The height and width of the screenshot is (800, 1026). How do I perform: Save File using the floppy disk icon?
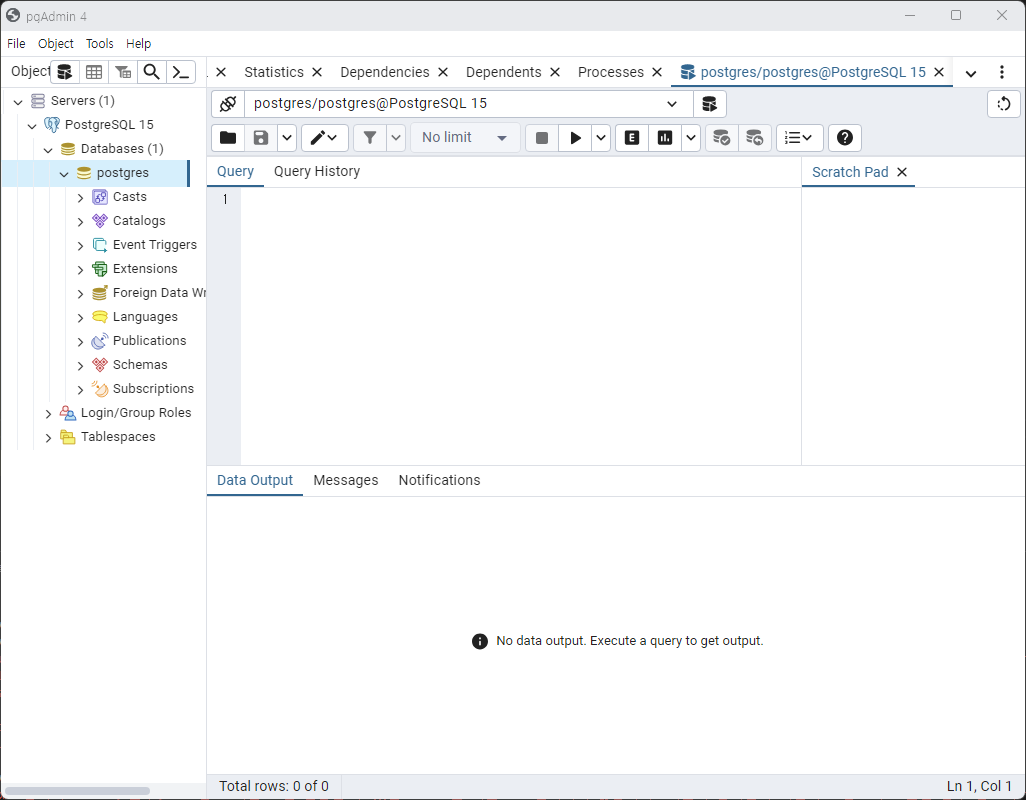click(261, 137)
